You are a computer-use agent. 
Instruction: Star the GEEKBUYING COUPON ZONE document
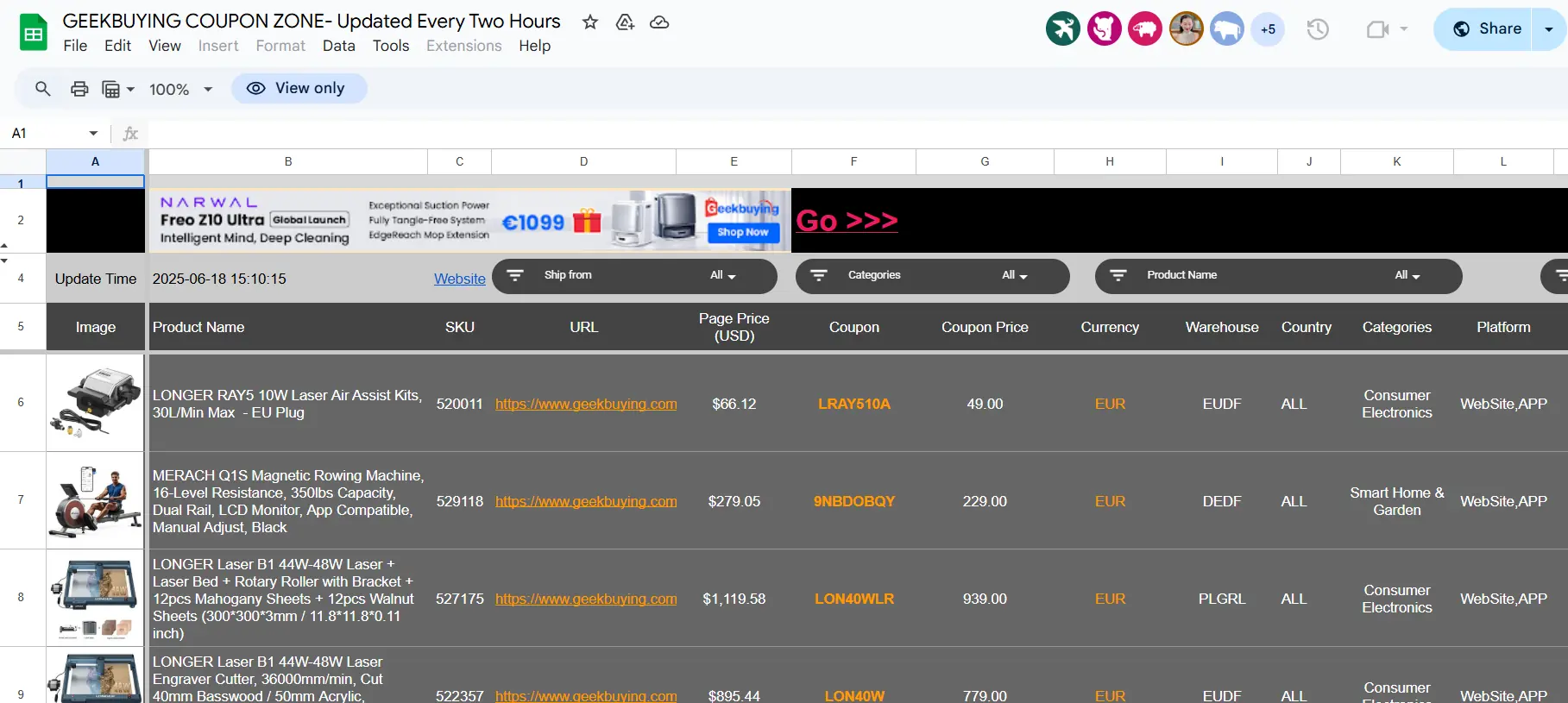590,22
